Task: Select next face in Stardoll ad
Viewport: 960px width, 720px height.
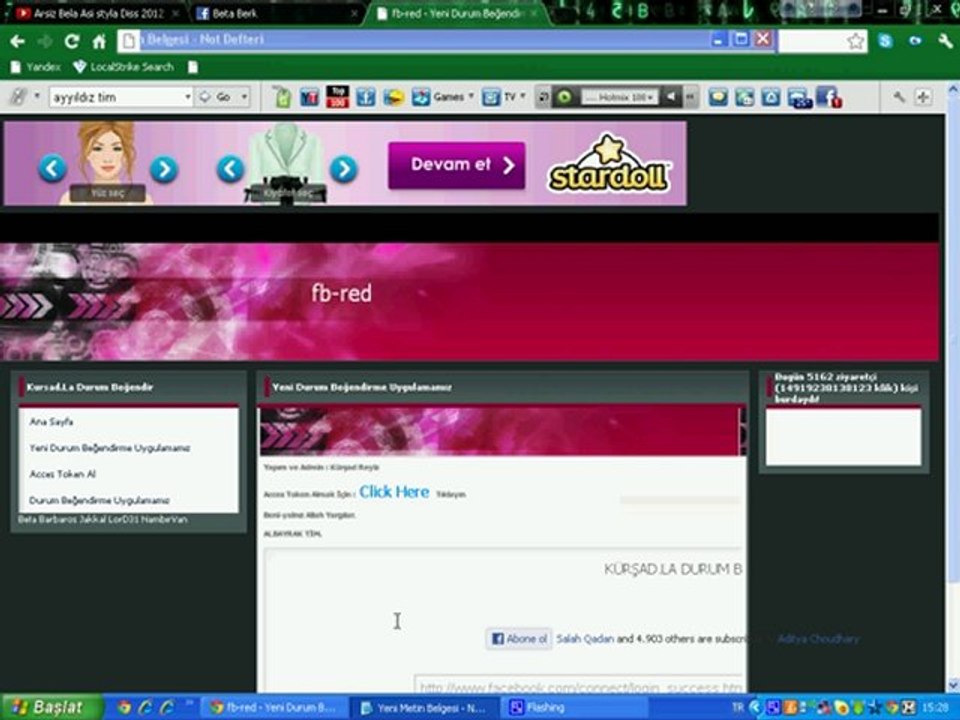Action: [x=164, y=170]
